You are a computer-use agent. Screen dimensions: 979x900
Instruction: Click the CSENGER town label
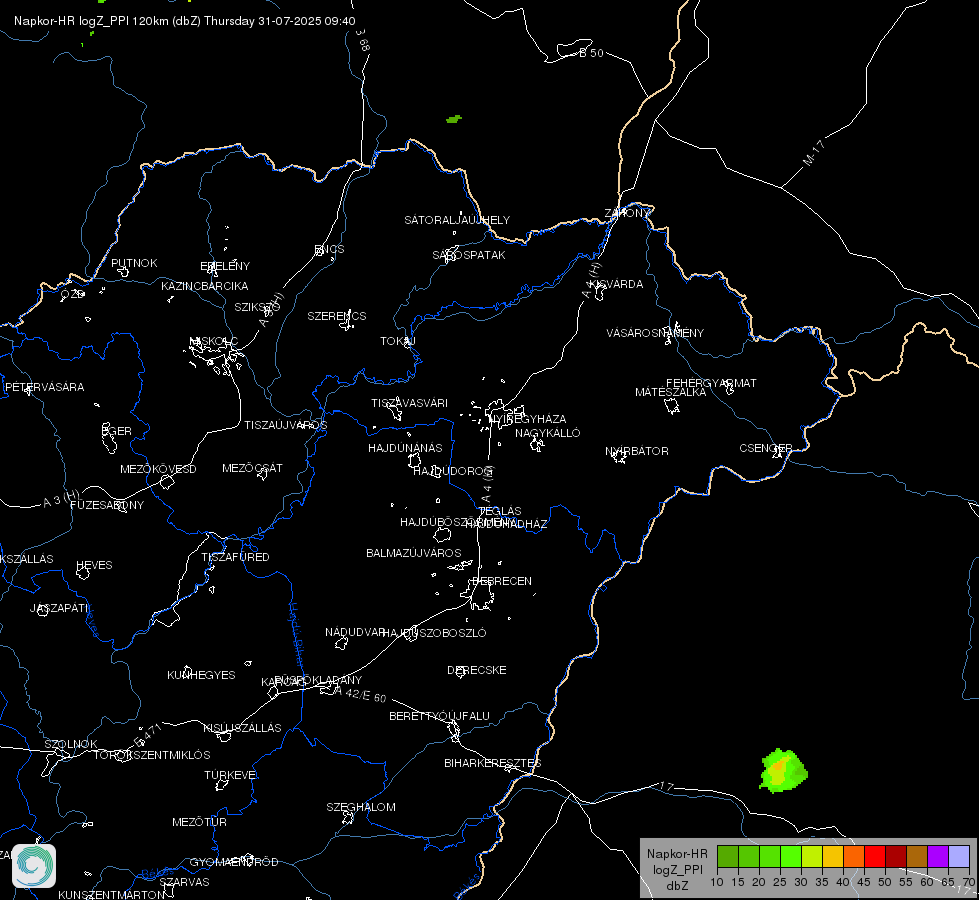pyautogui.click(x=766, y=448)
